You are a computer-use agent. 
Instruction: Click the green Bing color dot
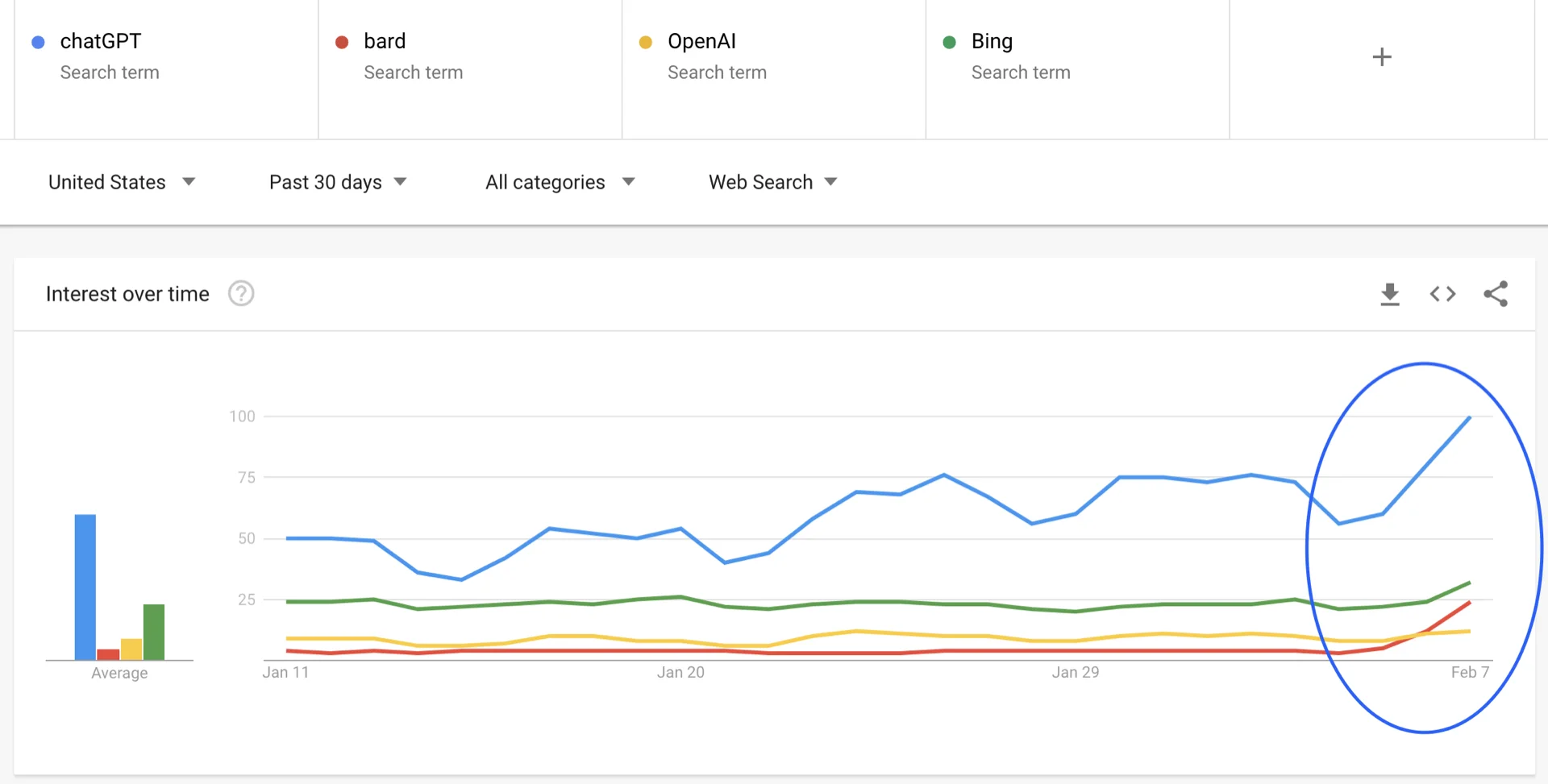pos(950,42)
